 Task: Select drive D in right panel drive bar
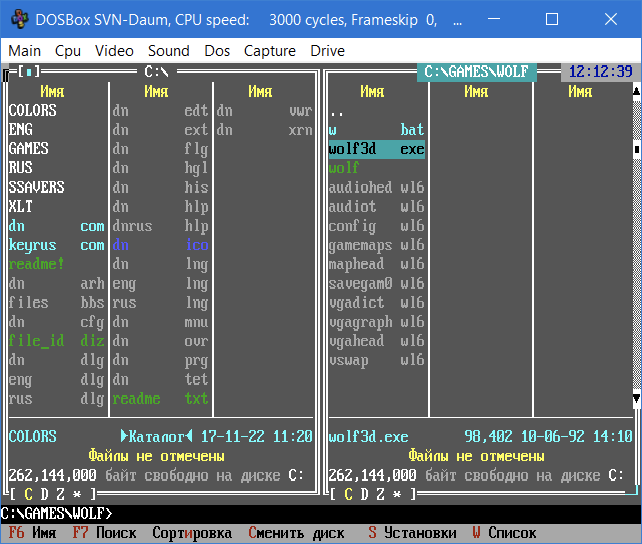364,494
